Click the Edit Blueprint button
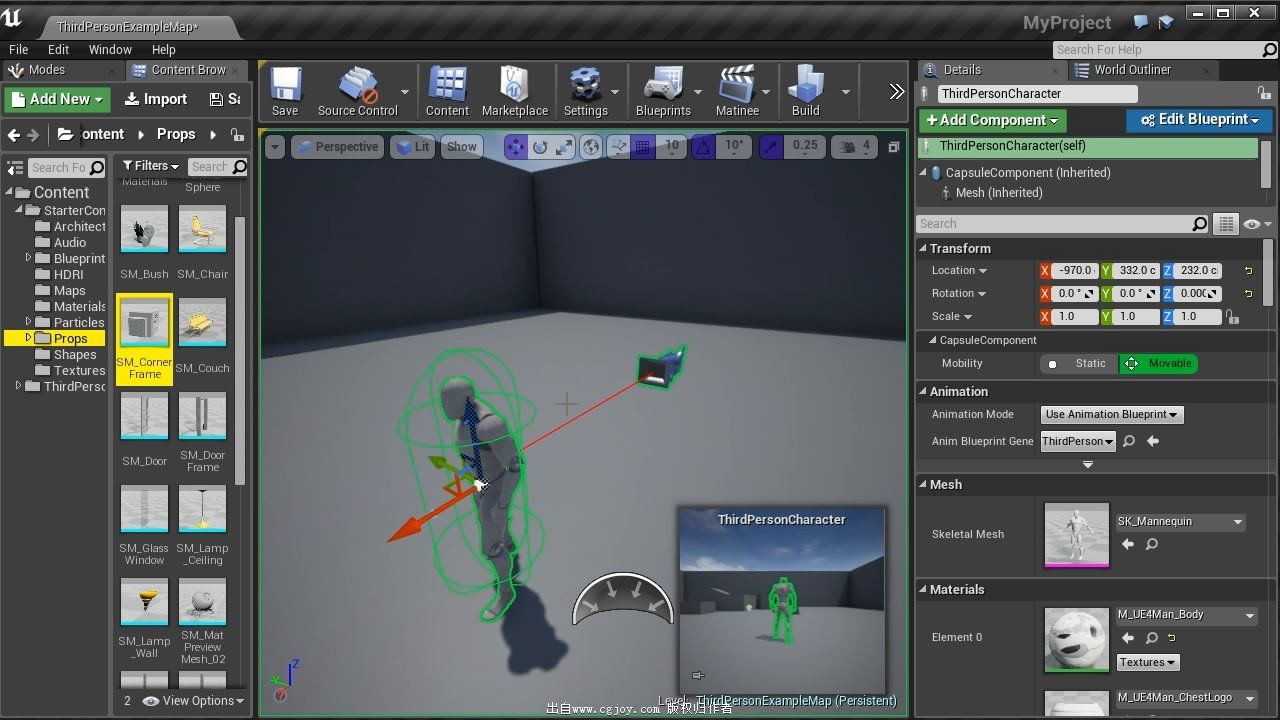 tap(1199, 120)
